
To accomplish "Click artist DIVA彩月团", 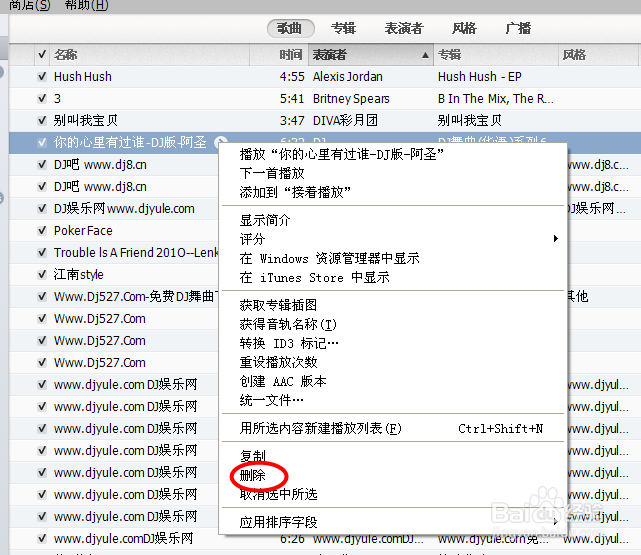I will [345, 121].
